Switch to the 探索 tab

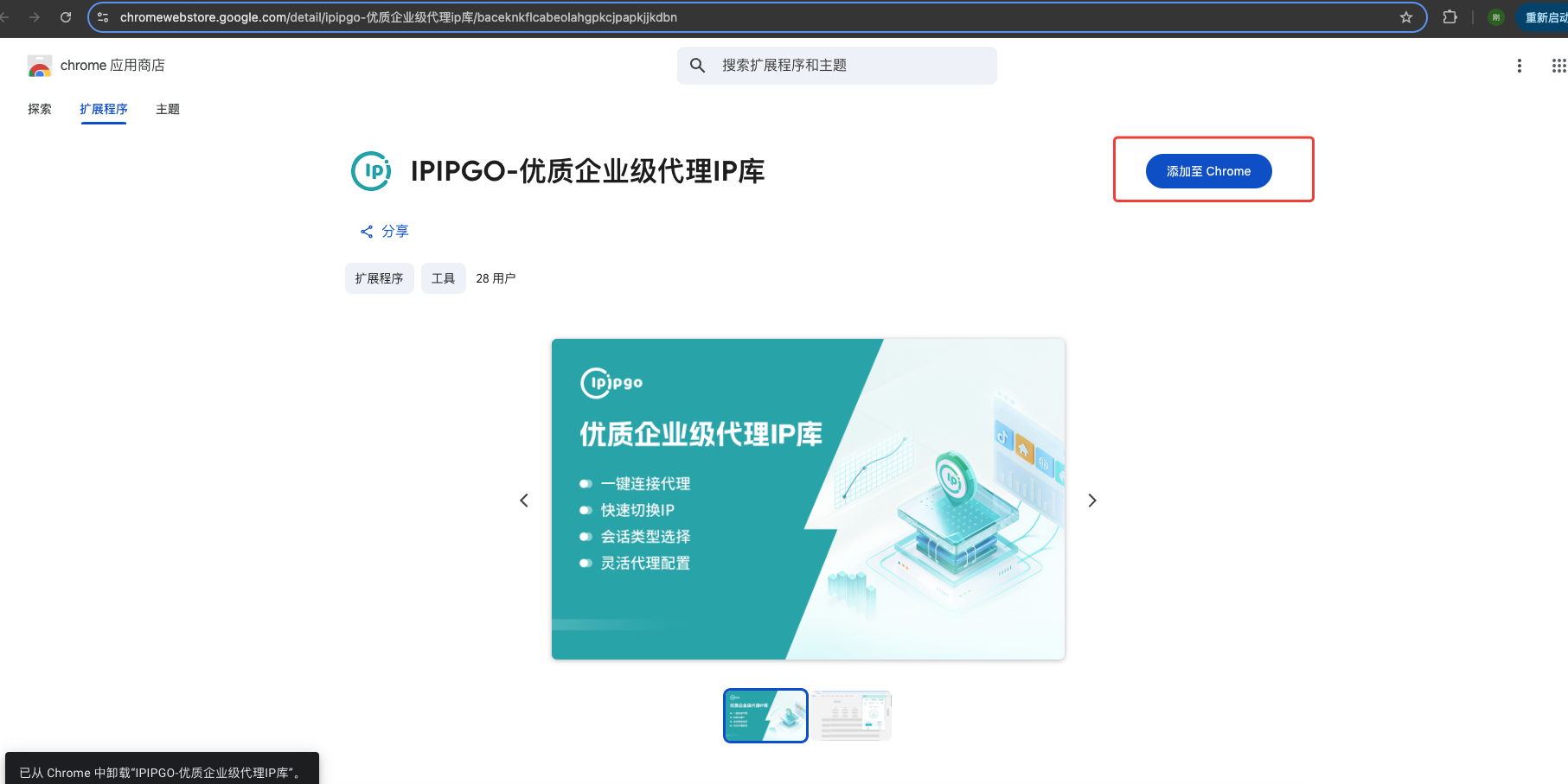click(x=39, y=109)
